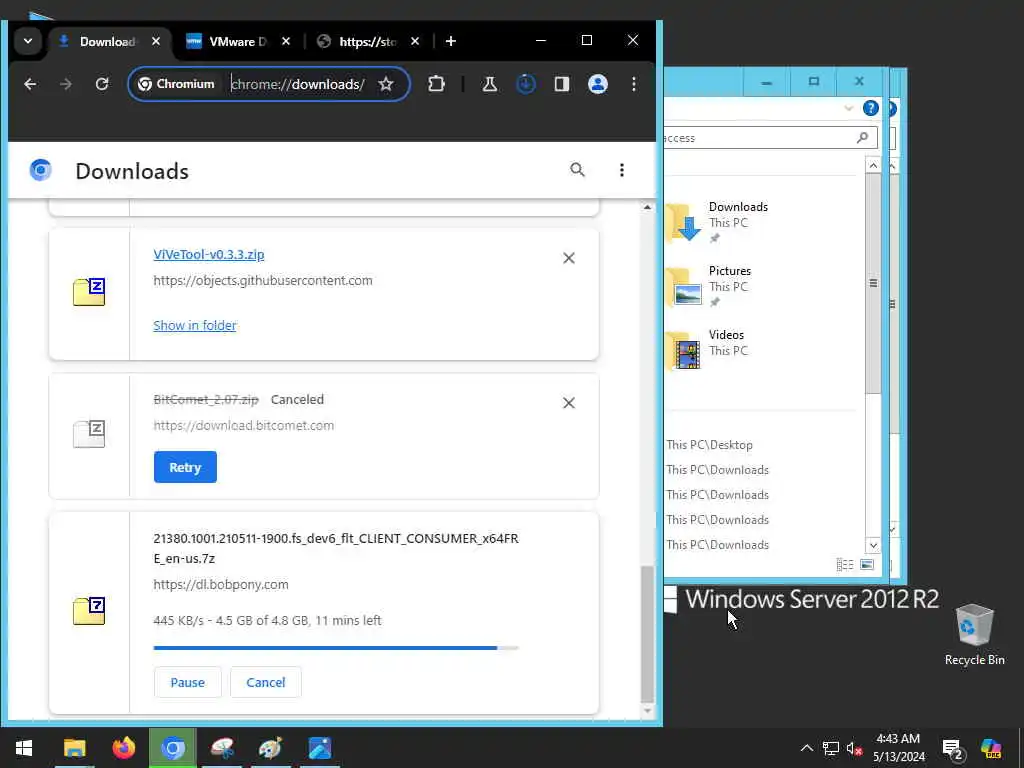The width and height of the screenshot is (1024, 768).
Task: Click the ViVeTool zip file icon
Action: 89,292
